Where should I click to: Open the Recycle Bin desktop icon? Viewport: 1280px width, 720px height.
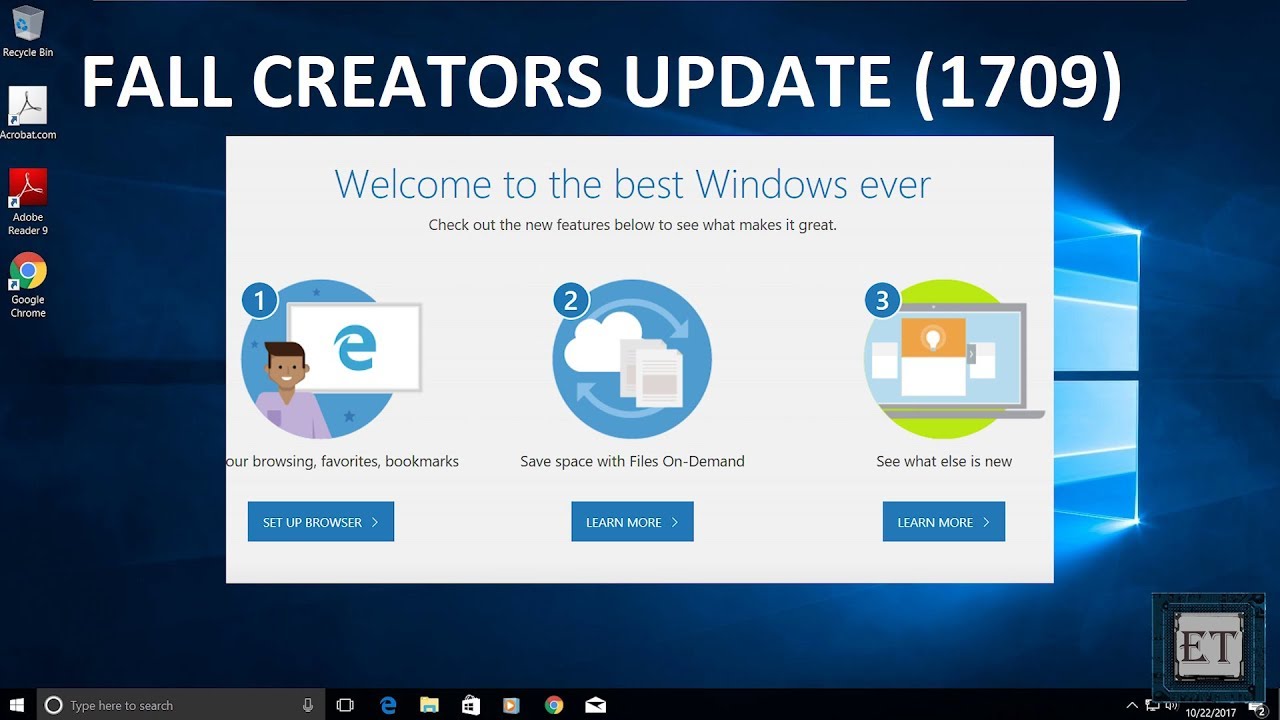[27, 31]
